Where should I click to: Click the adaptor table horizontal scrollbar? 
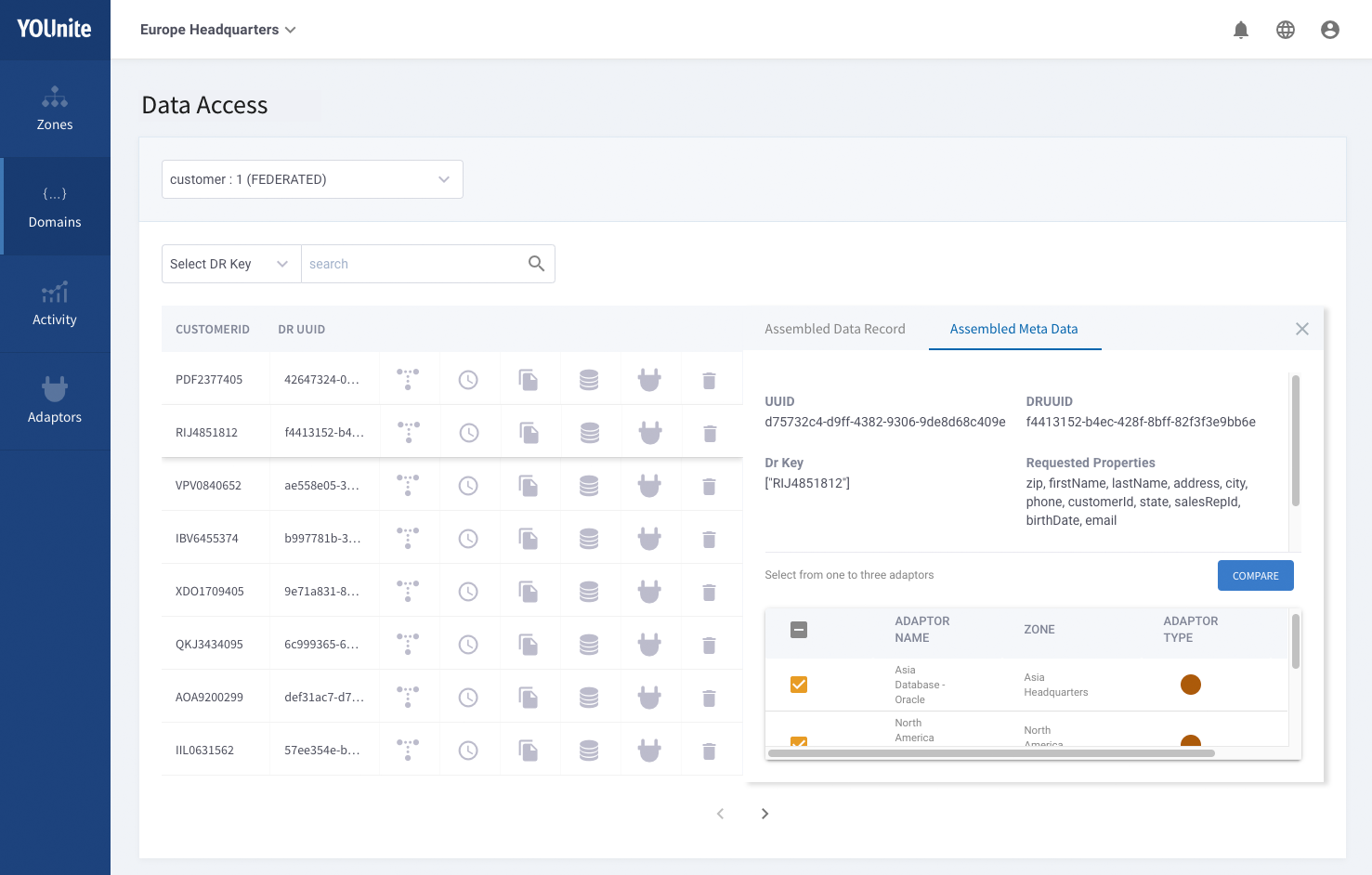coord(991,753)
